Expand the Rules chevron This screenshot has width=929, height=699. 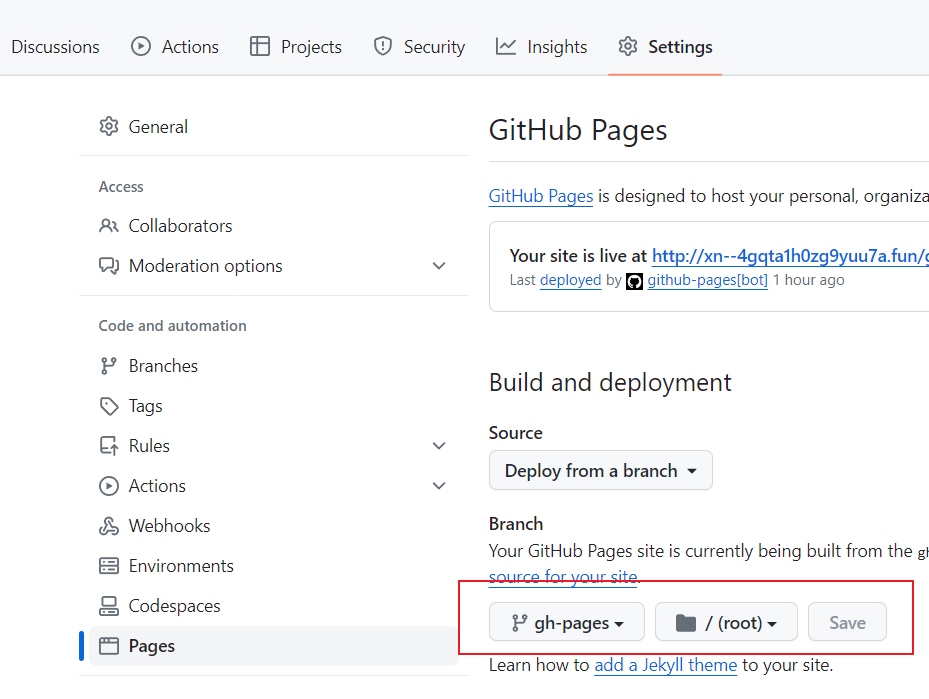(x=439, y=446)
